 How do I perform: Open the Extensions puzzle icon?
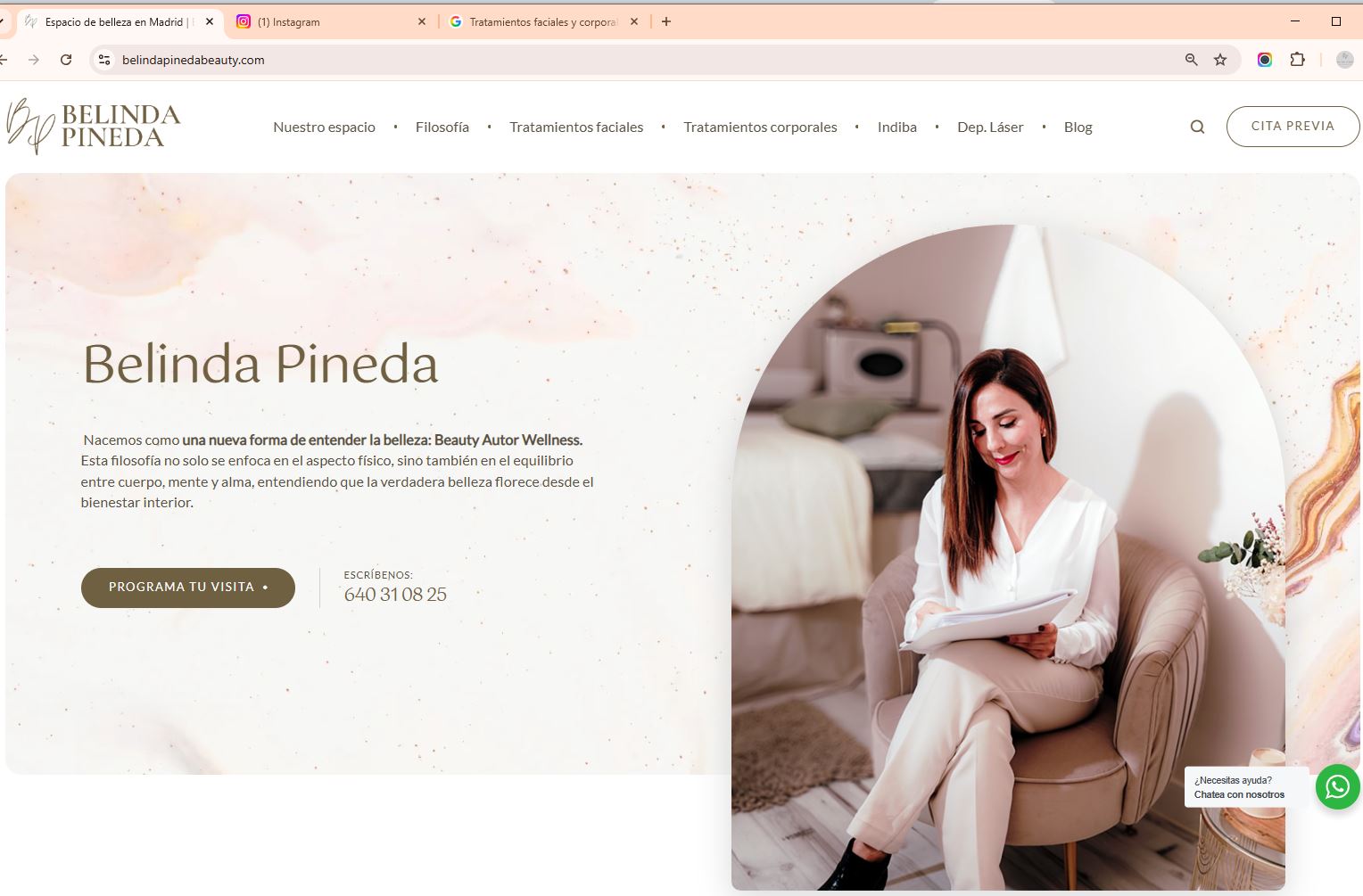[x=1298, y=60]
